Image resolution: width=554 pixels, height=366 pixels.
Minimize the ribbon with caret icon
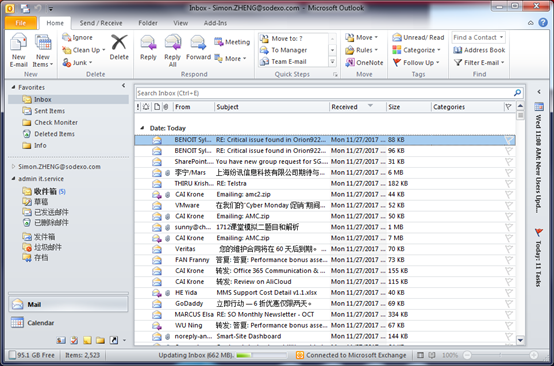click(531, 23)
